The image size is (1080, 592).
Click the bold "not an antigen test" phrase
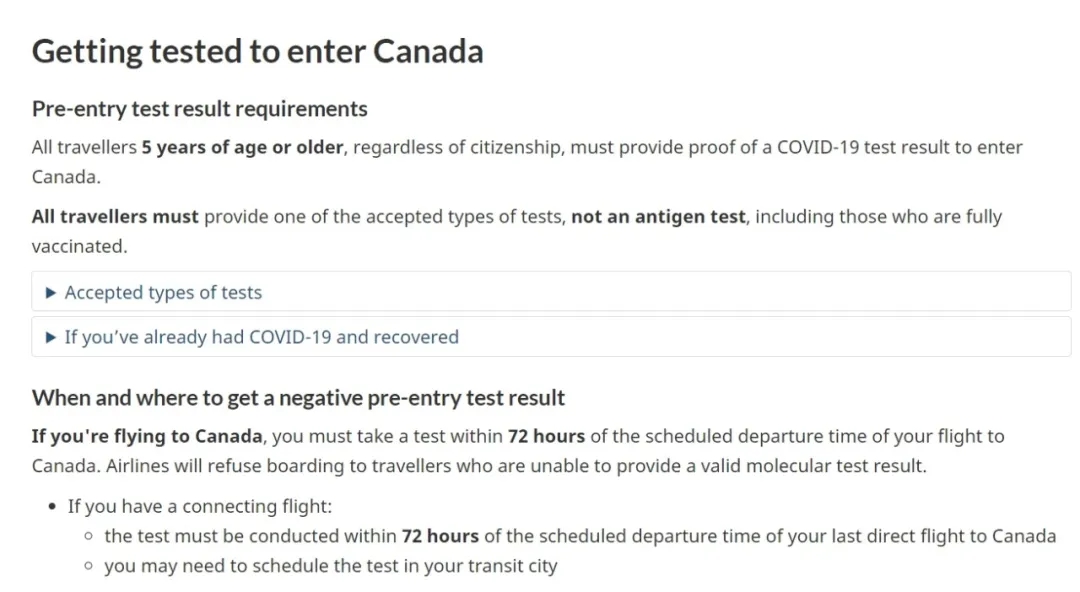click(658, 217)
